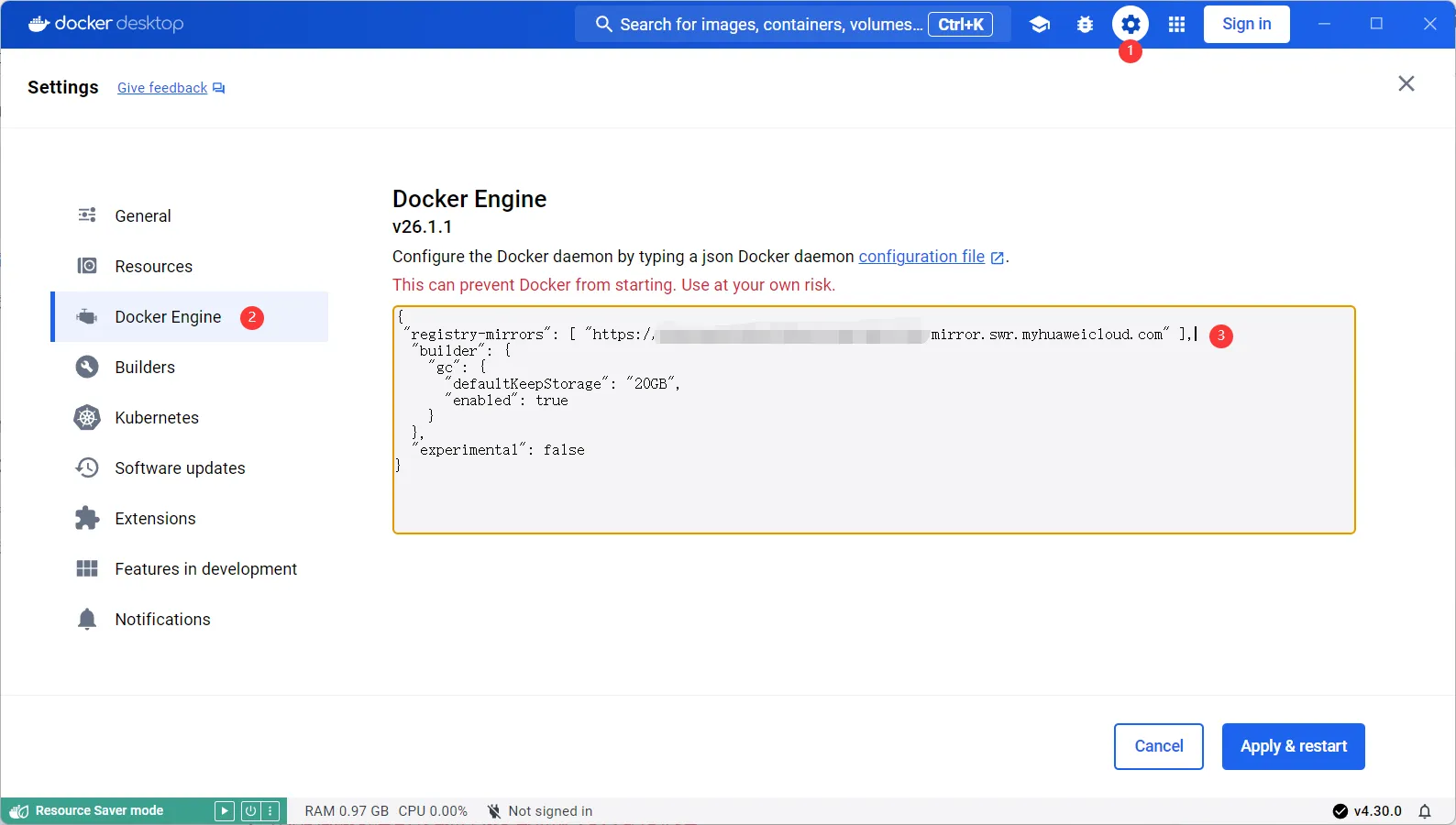Screen dimensions: 1456x825
Task: Focus the search for images, containers field
Action: (x=793, y=24)
